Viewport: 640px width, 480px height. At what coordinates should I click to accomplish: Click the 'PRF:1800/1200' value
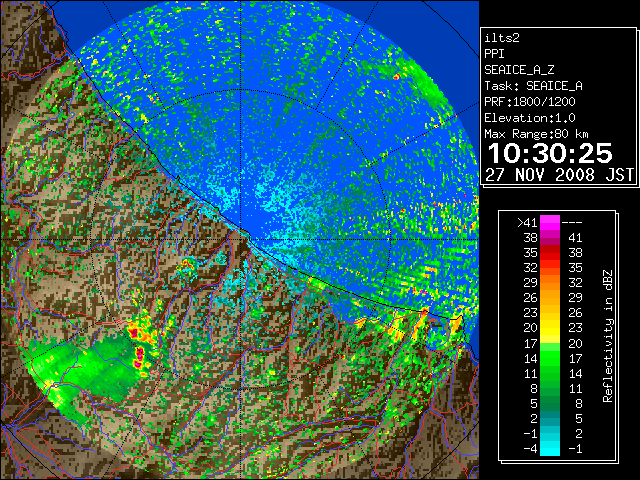pos(530,102)
